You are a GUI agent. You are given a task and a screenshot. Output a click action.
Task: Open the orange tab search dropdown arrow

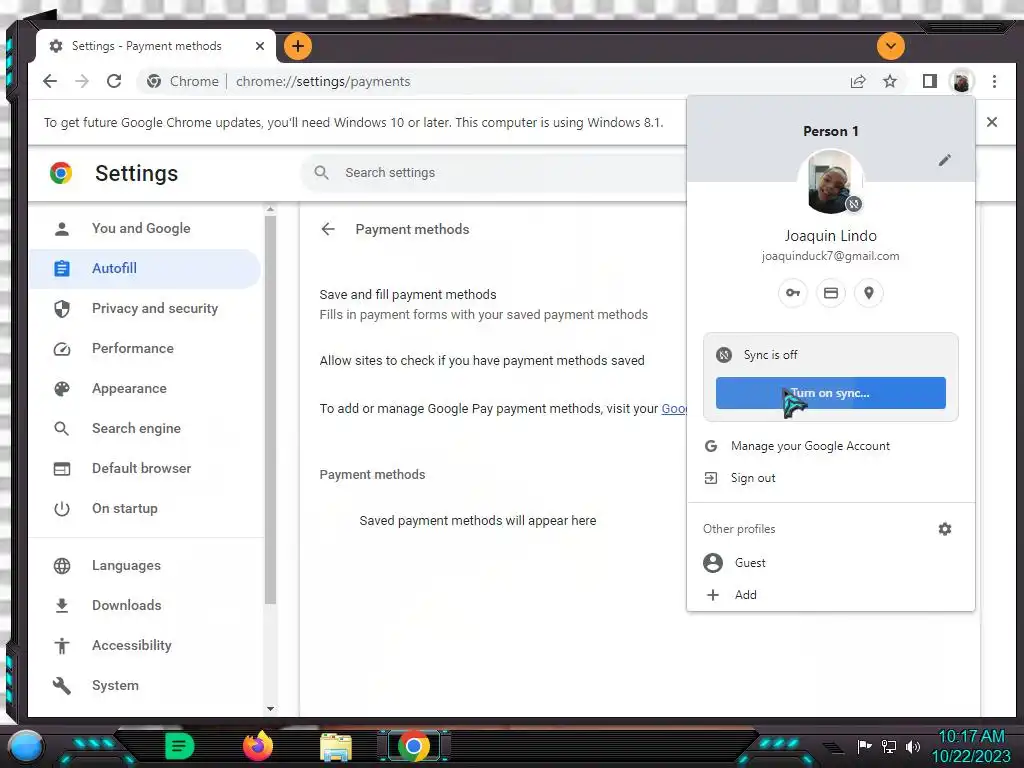point(890,46)
